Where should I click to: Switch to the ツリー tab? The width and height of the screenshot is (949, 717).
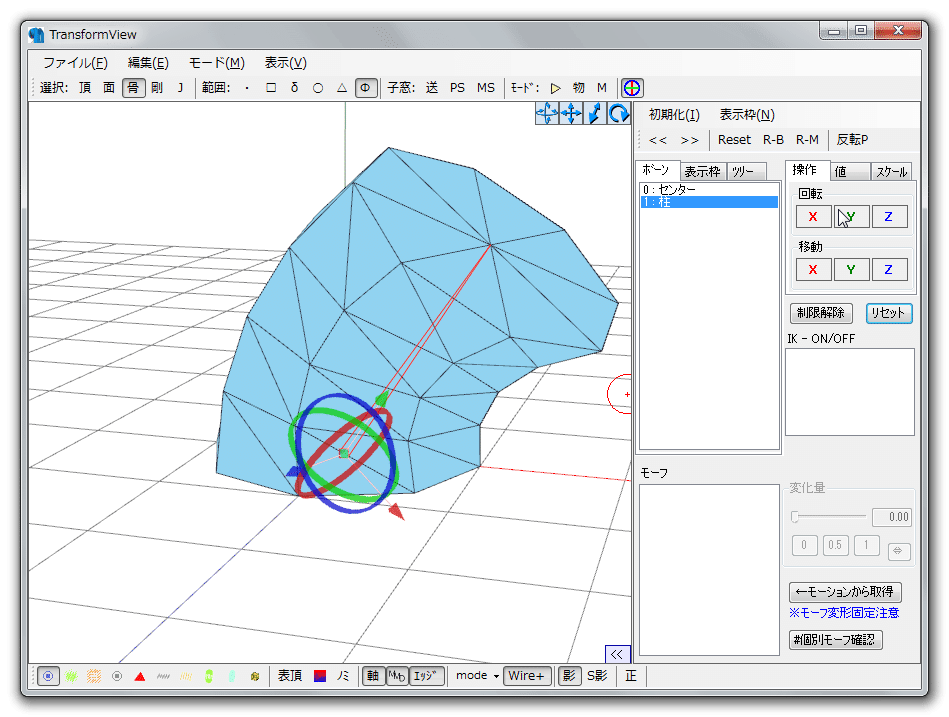[745, 172]
